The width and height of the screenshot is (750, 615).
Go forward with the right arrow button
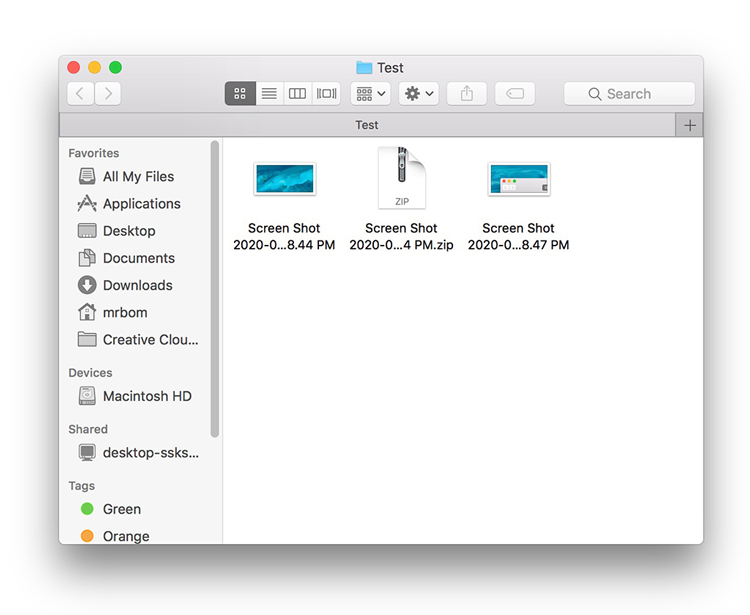pyautogui.click(x=108, y=93)
